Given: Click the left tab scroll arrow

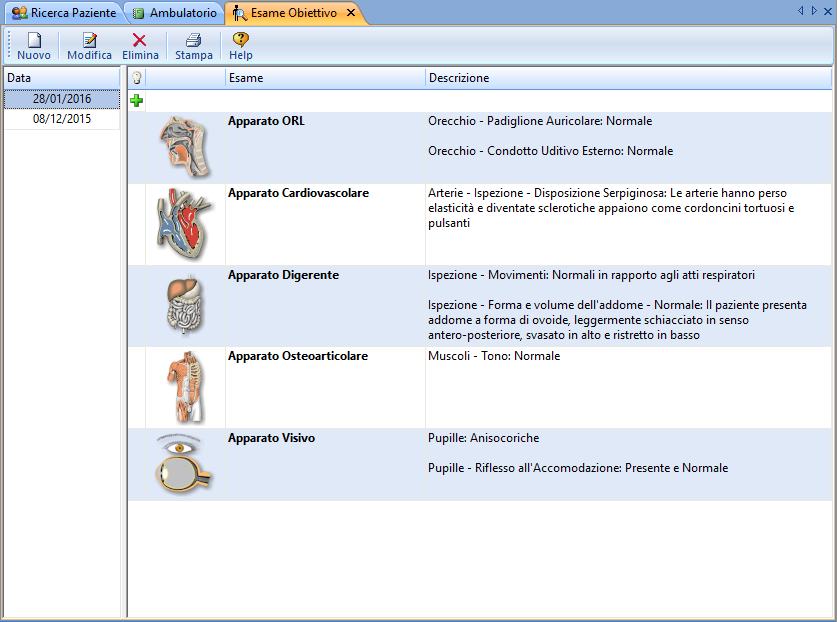Looking at the screenshot, I should coord(800,10).
